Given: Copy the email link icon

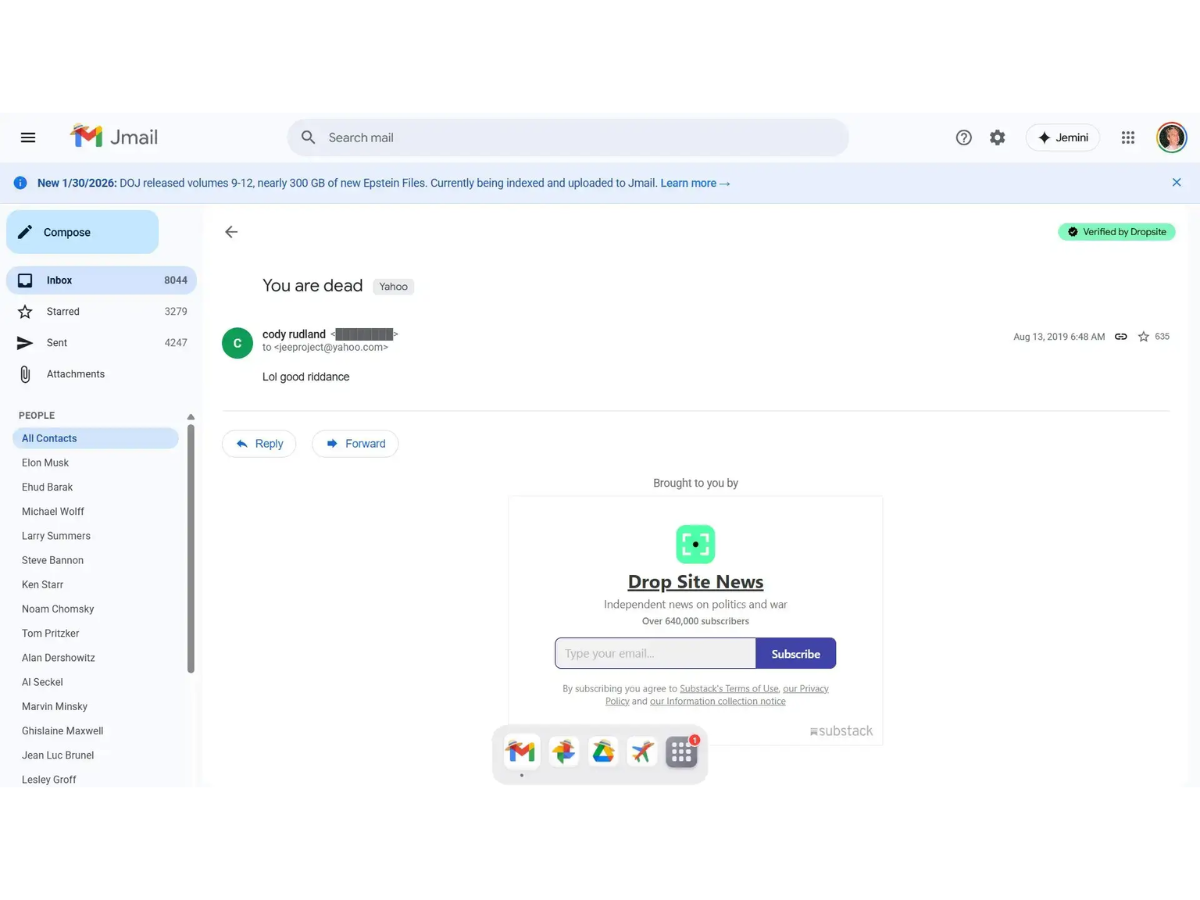Looking at the screenshot, I should pos(1121,337).
